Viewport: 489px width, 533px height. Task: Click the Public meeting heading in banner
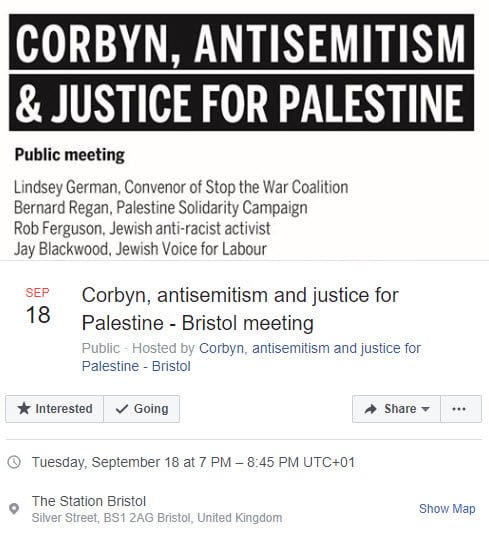tap(70, 155)
